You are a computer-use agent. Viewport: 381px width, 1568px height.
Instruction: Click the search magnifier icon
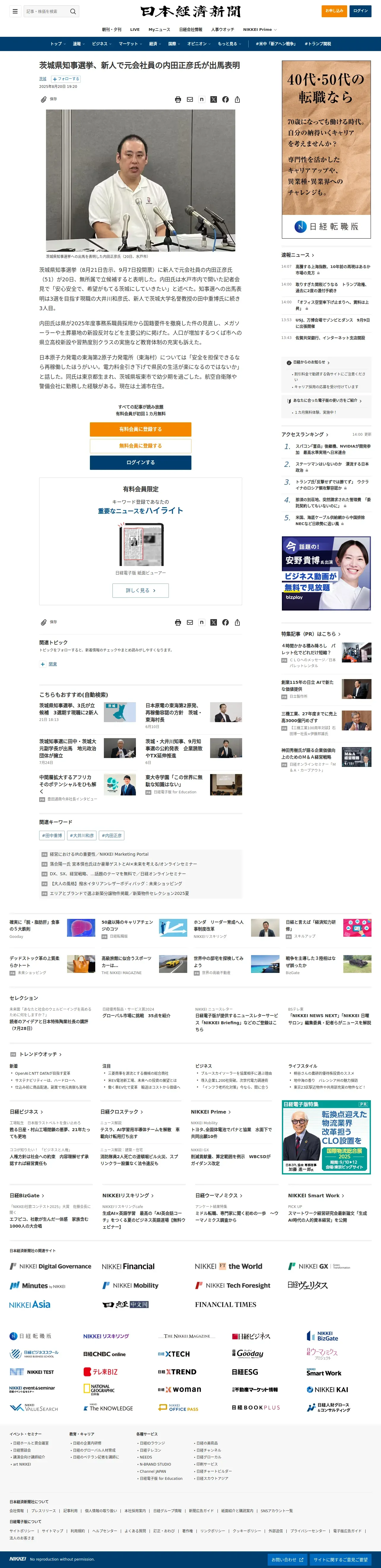(73, 11)
